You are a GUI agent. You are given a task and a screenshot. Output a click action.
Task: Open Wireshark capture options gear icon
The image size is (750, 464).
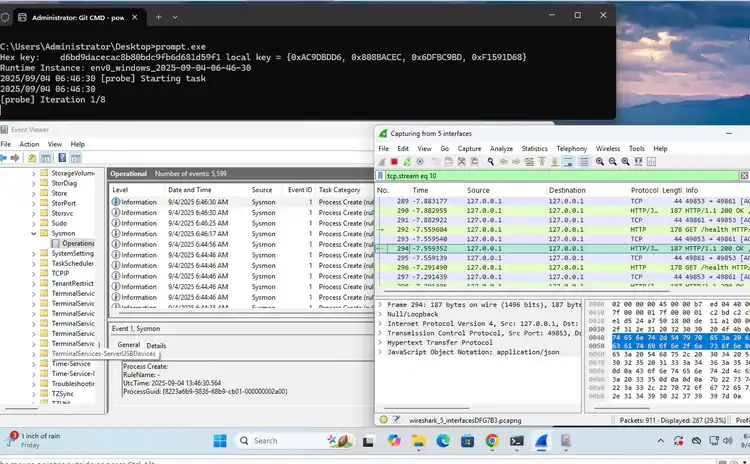tap(421, 161)
